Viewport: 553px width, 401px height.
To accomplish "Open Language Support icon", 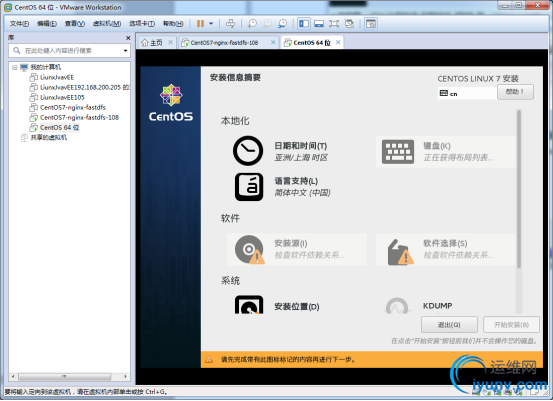I will pos(249,187).
